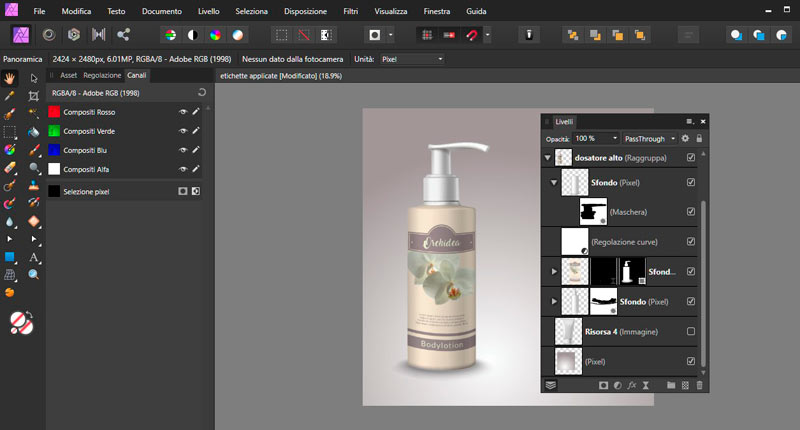Screen dimensions: 800x430
Task: Uncheck bottom (Pixel) layer visibility checkbox
Action: click(x=691, y=362)
